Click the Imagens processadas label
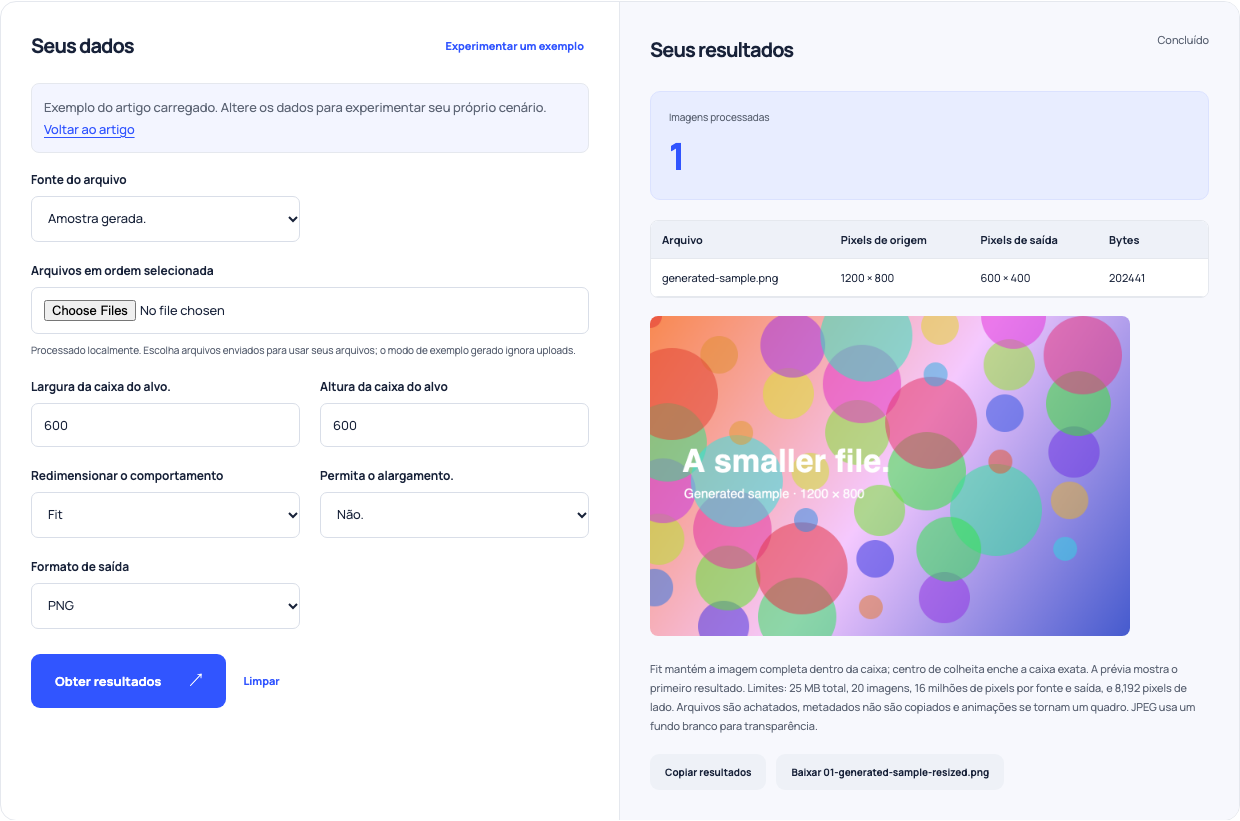 click(x=719, y=117)
